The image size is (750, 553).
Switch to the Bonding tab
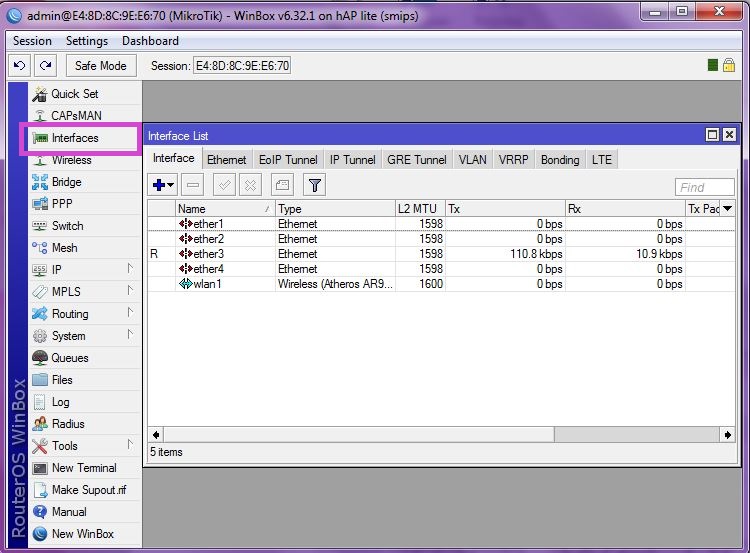tap(560, 160)
